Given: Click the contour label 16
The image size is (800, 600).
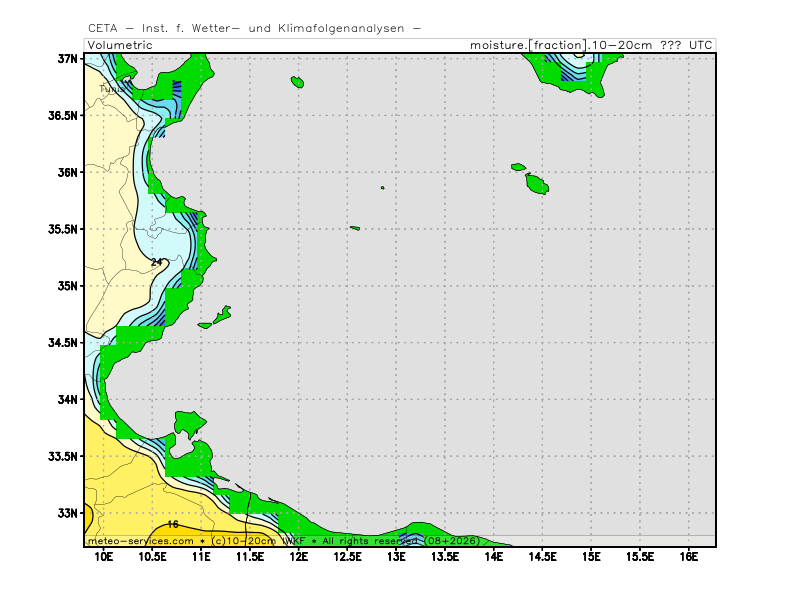Looking at the screenshot, I should pyautogui.click(x=173, y=524).
